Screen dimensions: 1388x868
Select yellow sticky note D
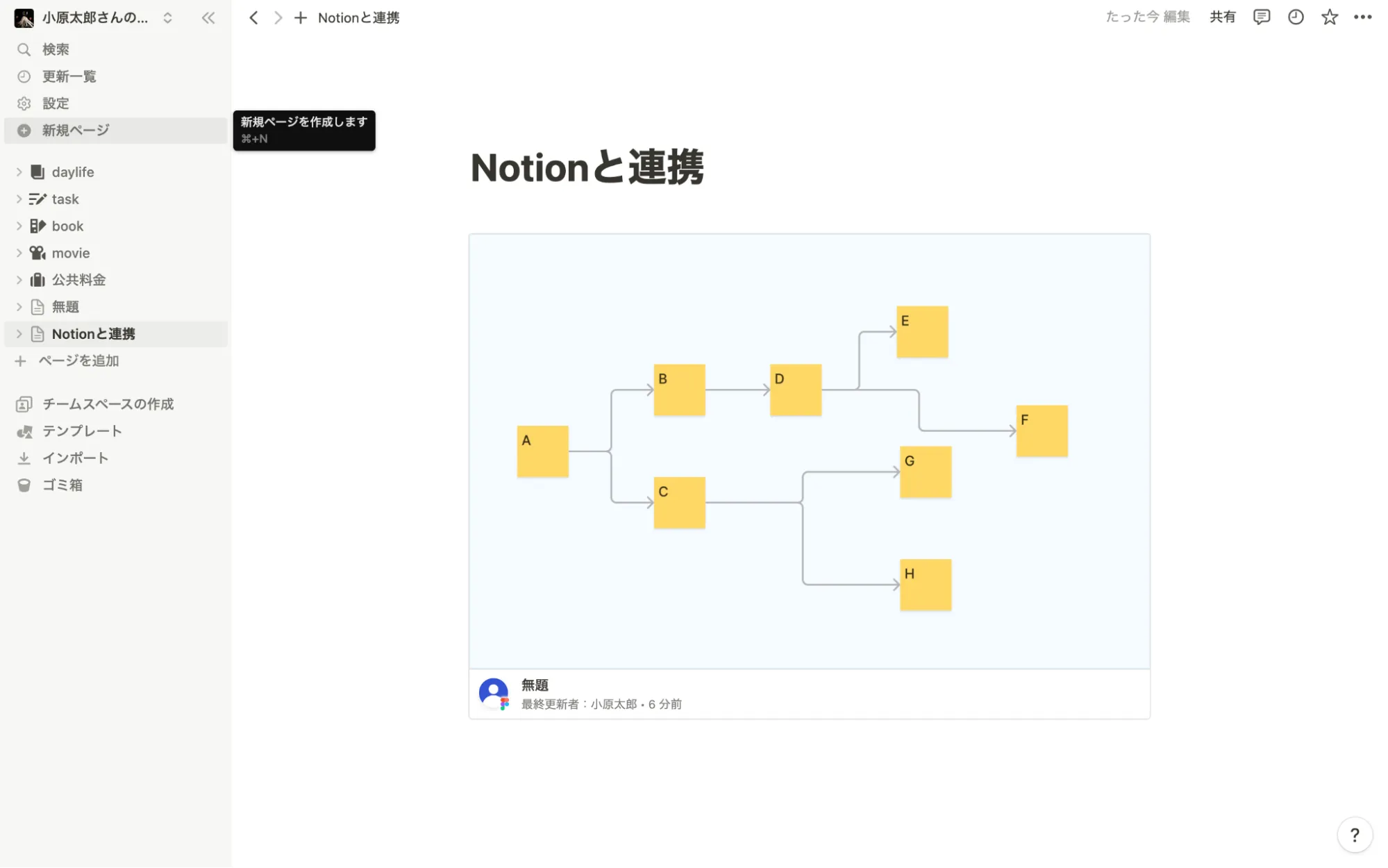pyautogui.click(x=796, y=390)
